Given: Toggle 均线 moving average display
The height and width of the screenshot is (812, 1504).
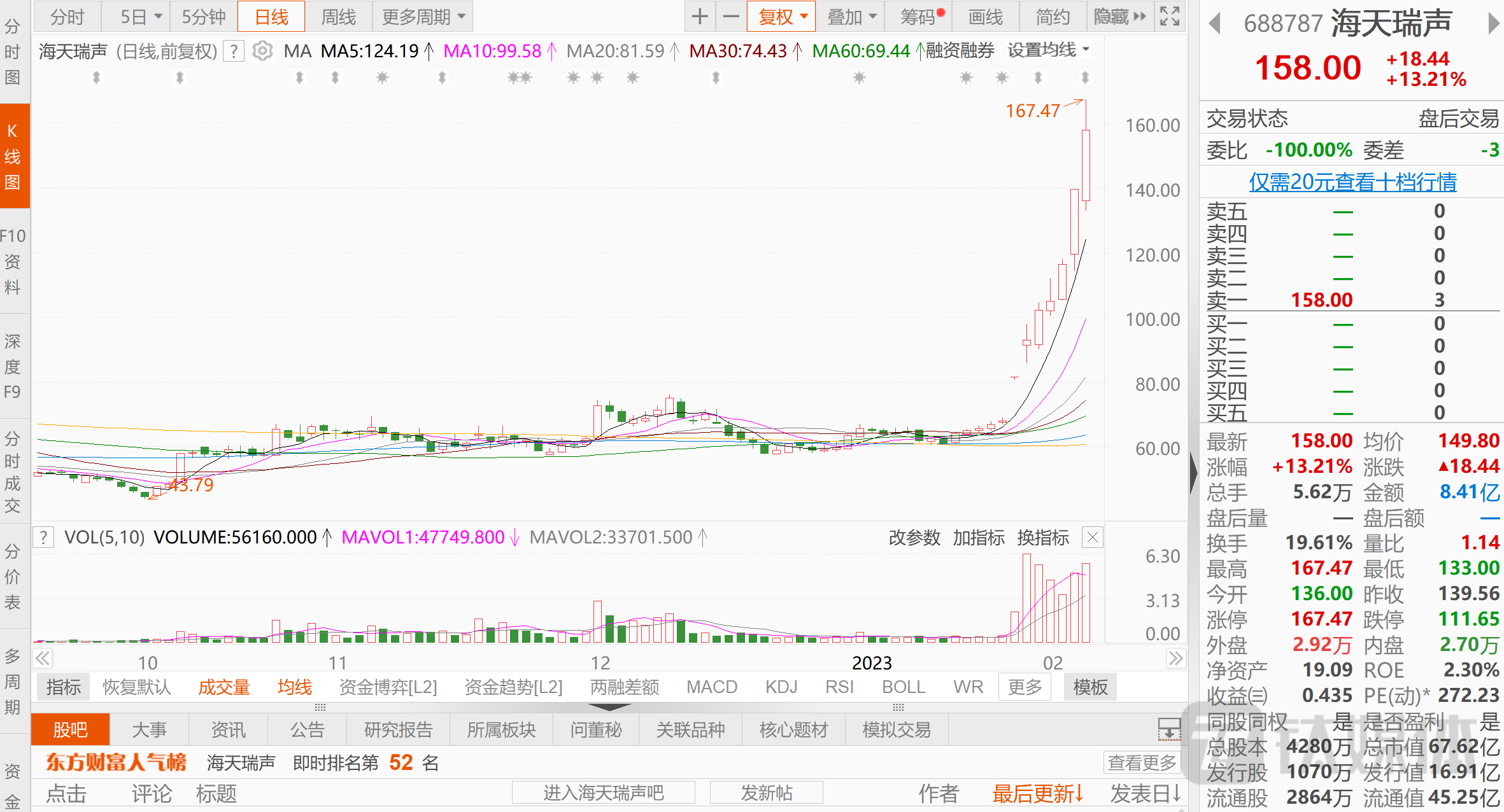Looking at the screenshot, I should 294,687.
